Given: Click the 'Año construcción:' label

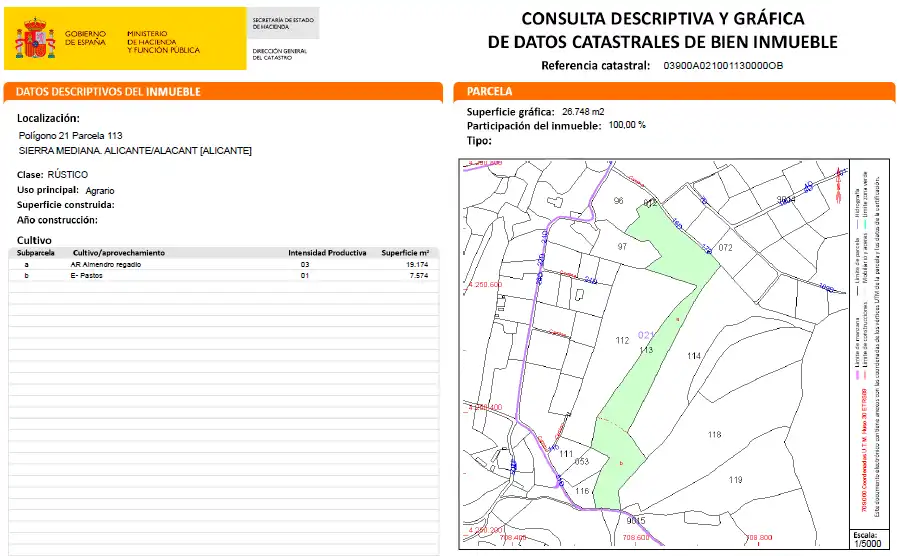Looking at the screenshot, I should pos(57,220).
